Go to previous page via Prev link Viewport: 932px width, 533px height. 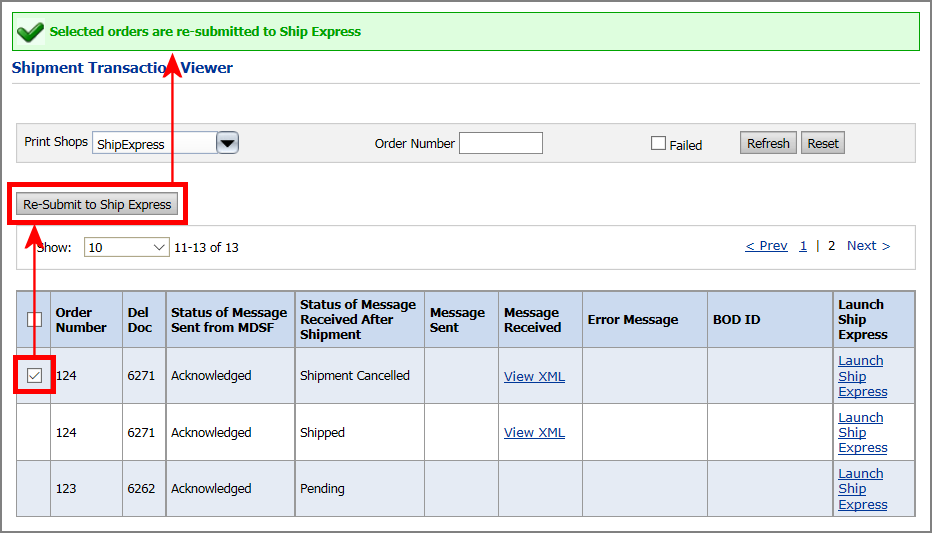(x=766, y=246)
